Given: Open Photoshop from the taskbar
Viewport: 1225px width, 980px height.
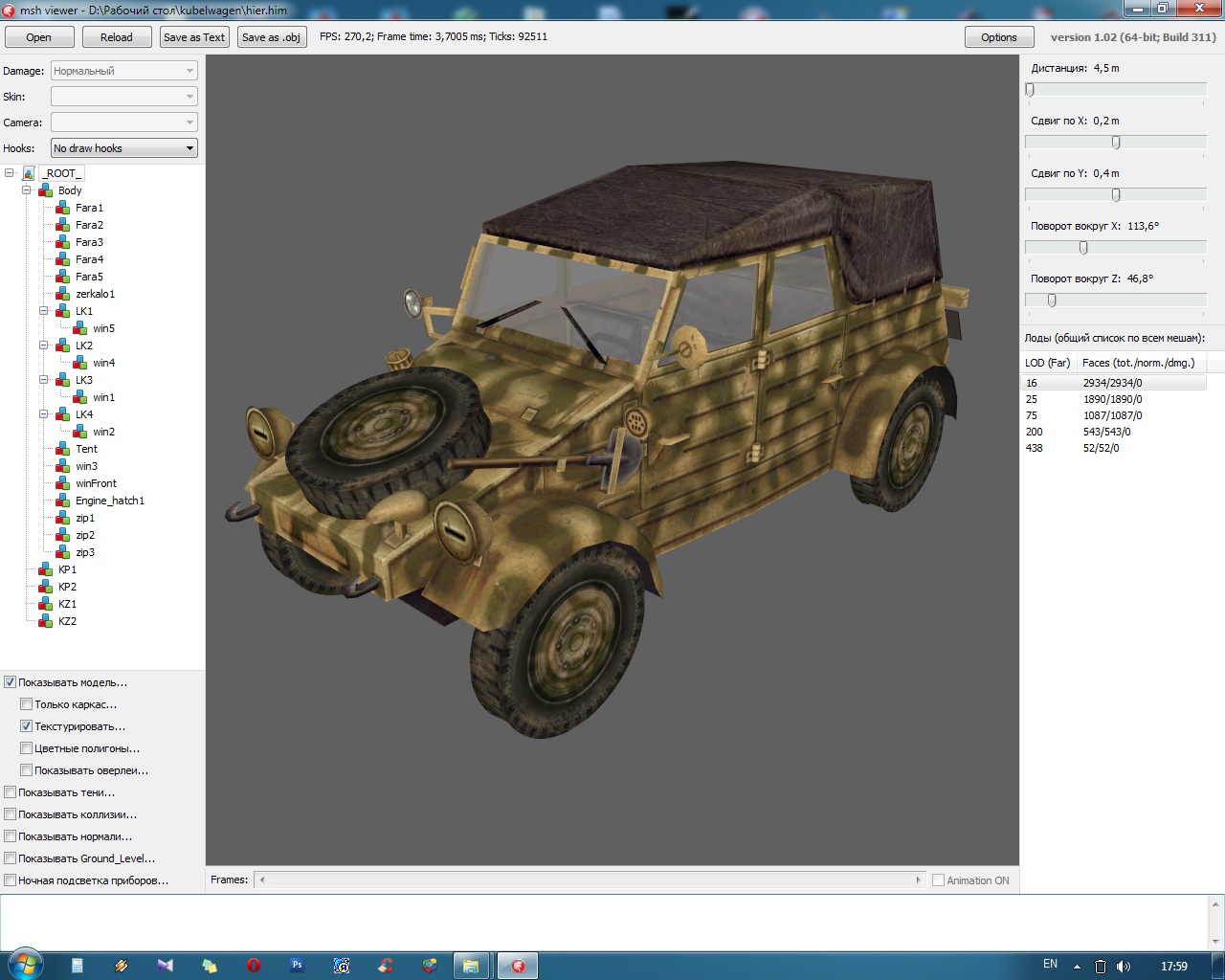Looking at the screenshot, I should click(298, 966).
